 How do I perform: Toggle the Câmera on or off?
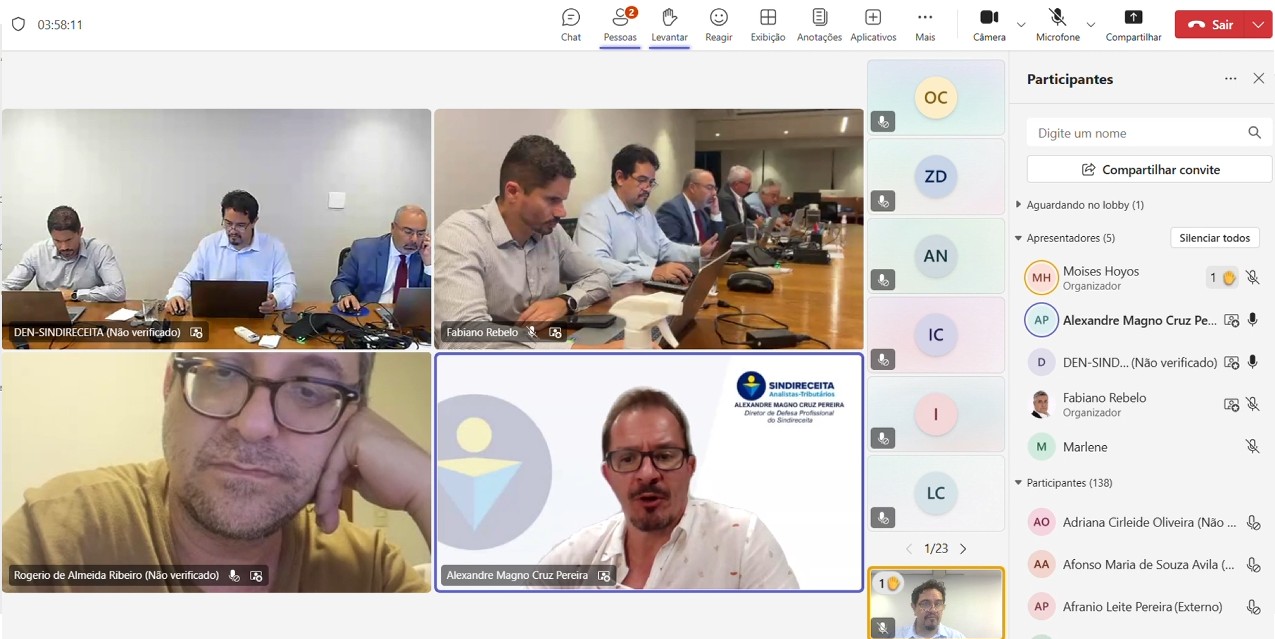[x=988, y=25]
